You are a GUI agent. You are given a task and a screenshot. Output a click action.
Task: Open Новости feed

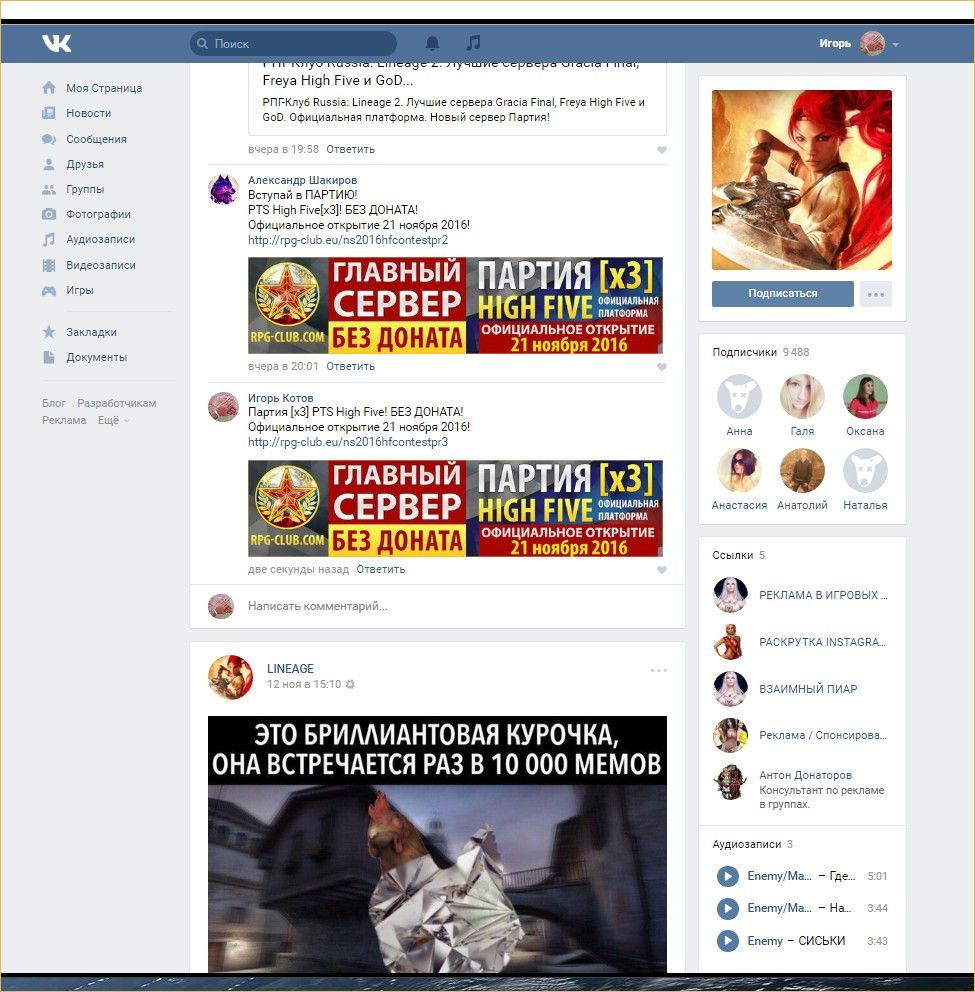tap(89, 113)
